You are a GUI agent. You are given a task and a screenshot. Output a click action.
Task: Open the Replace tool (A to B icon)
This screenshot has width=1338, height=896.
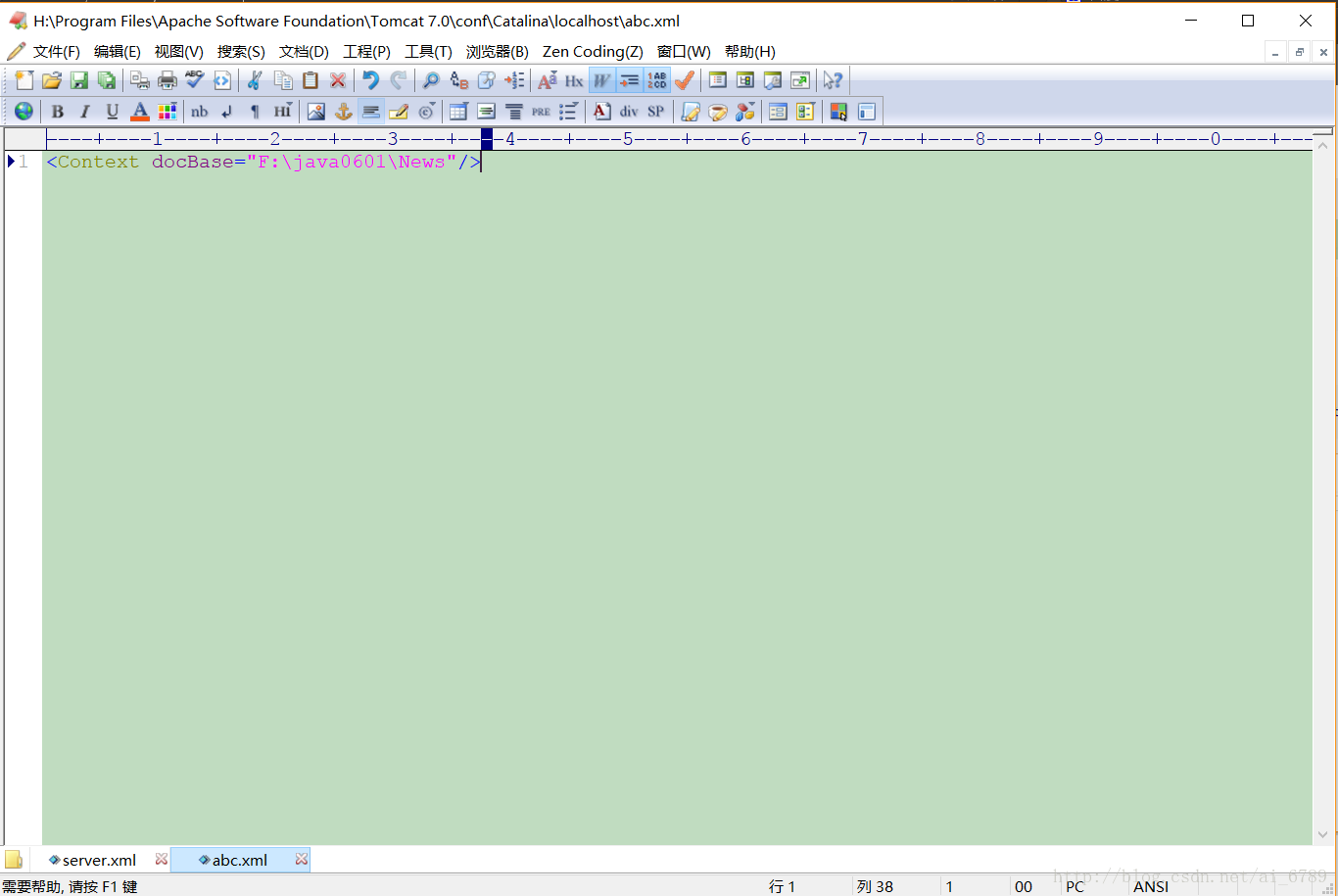coord(458,80)
